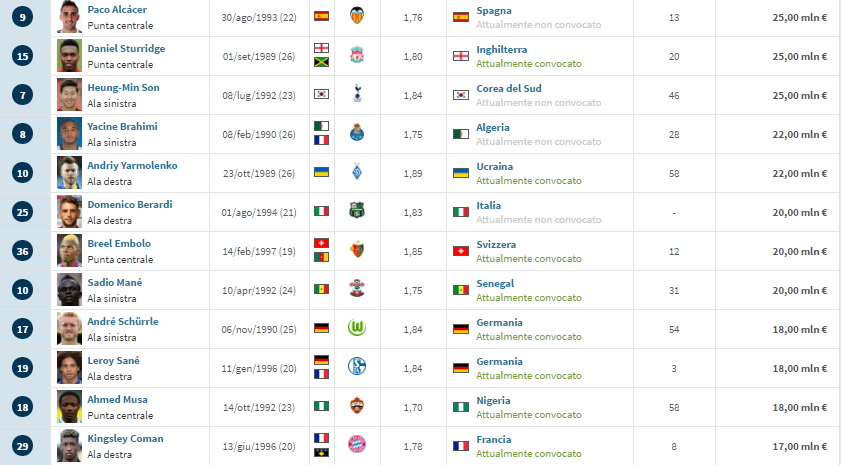841x465 pixels.
Task: Click Bayern Munich crest for Kingsley Coman
Action: (x=355, y=446)
